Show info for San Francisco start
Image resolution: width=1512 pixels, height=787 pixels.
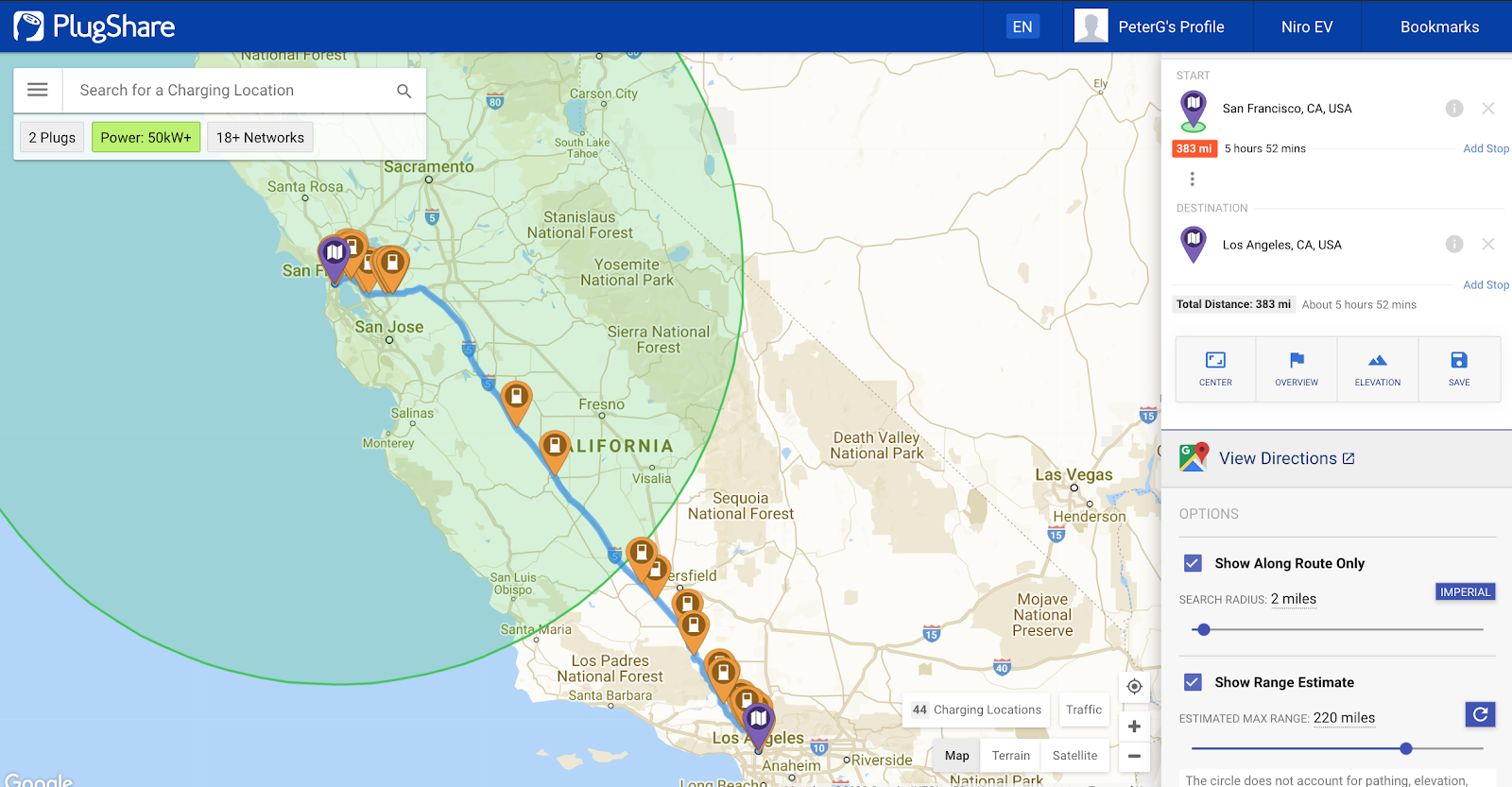[x=1454, y=109]
